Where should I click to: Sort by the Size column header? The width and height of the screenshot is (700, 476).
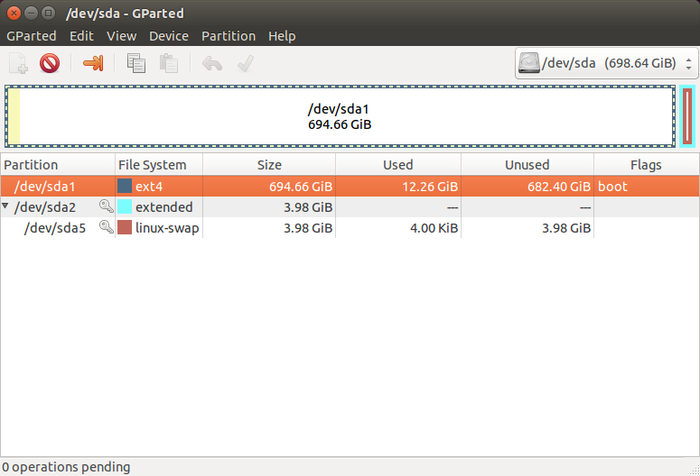(268, 165)
